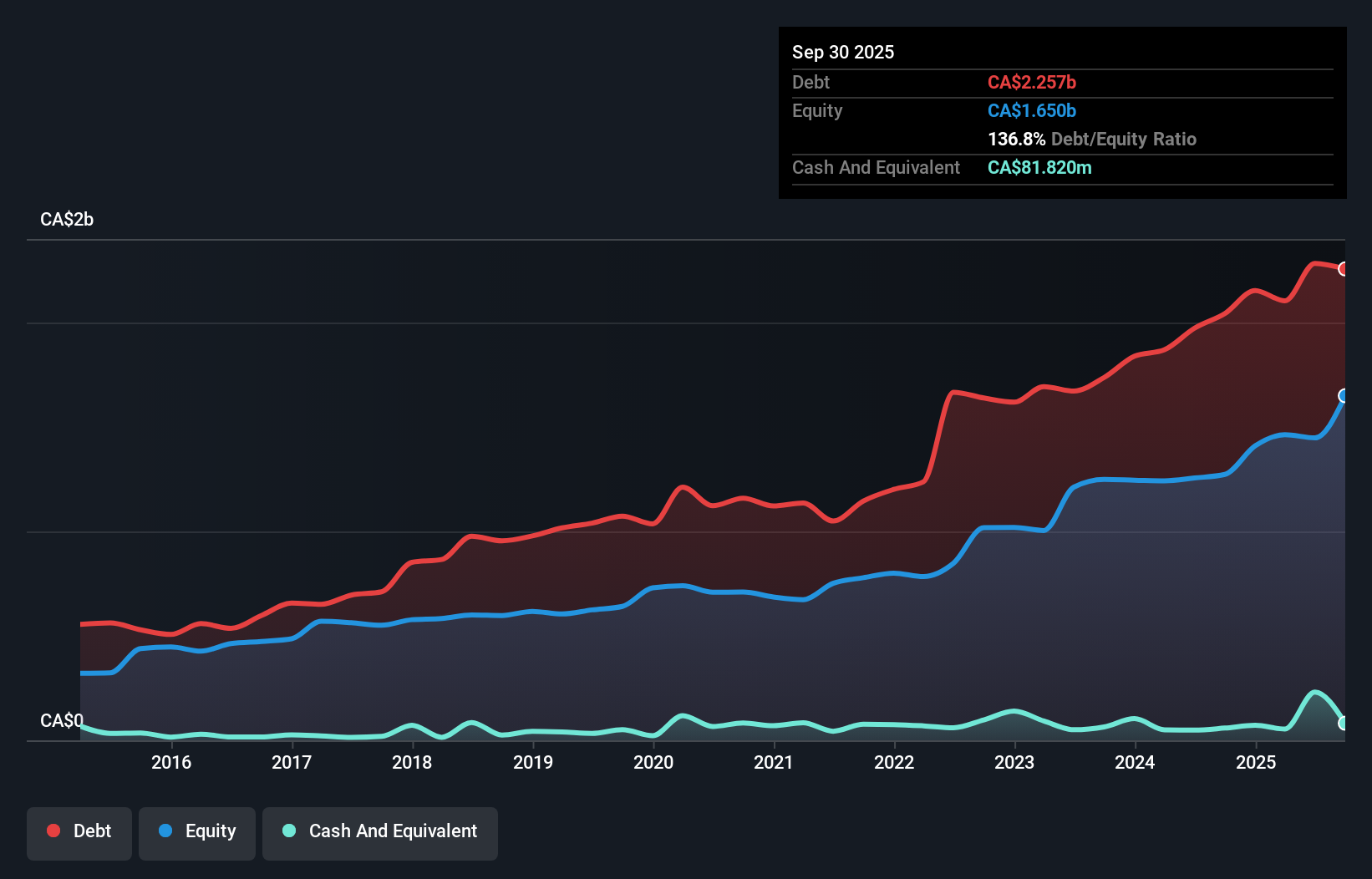Click the CA$81.820m cash value
This screenshot has width=1372, height=879.
tap(1039, 168)
